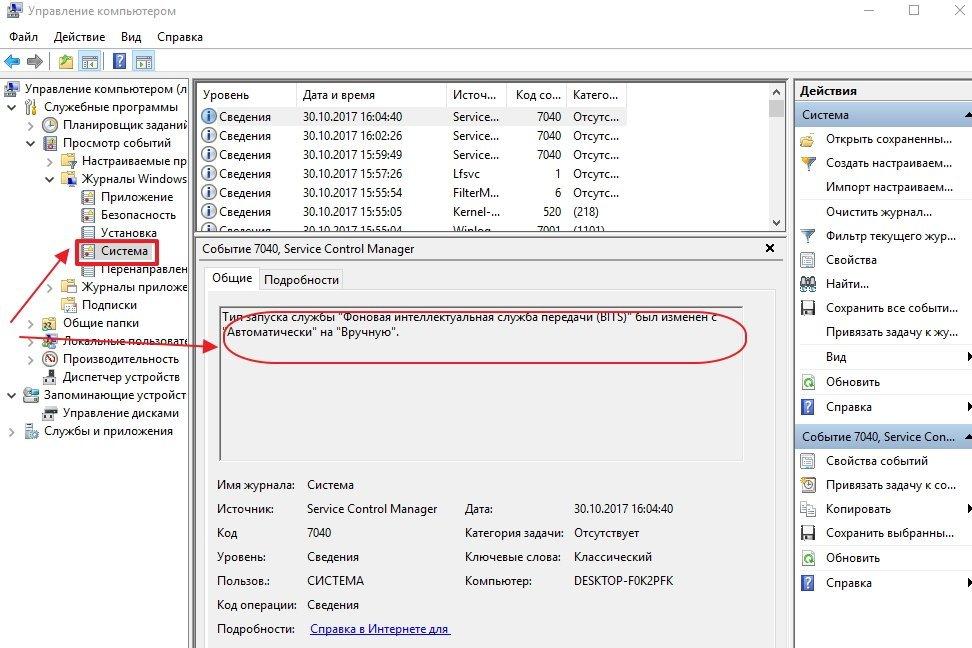
Task: Sort by the Уровень column header
Action: coord(247,95)
